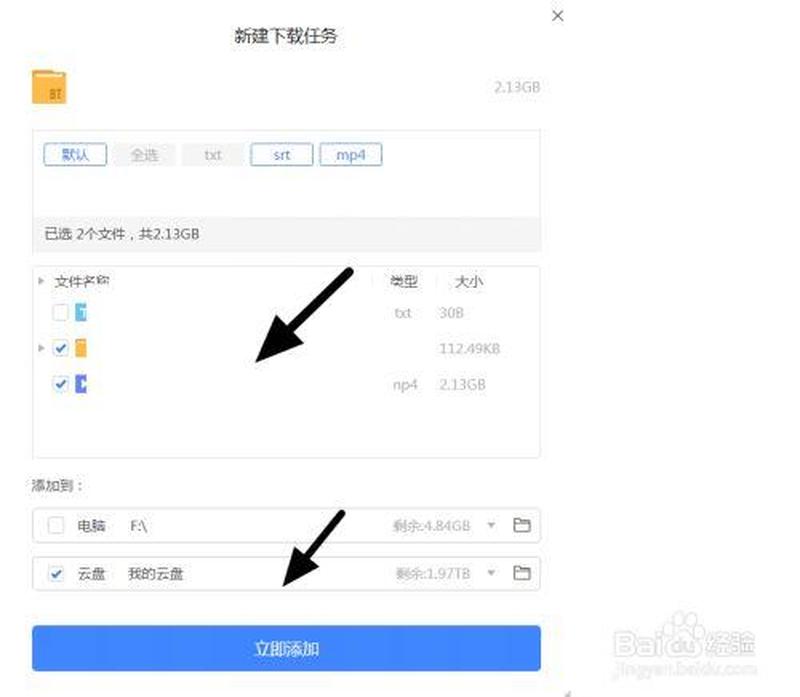Click the txt file type icon in list
The height and width of the screenshot is (697, 800).
pyautogui.click(x=81, y=312)
